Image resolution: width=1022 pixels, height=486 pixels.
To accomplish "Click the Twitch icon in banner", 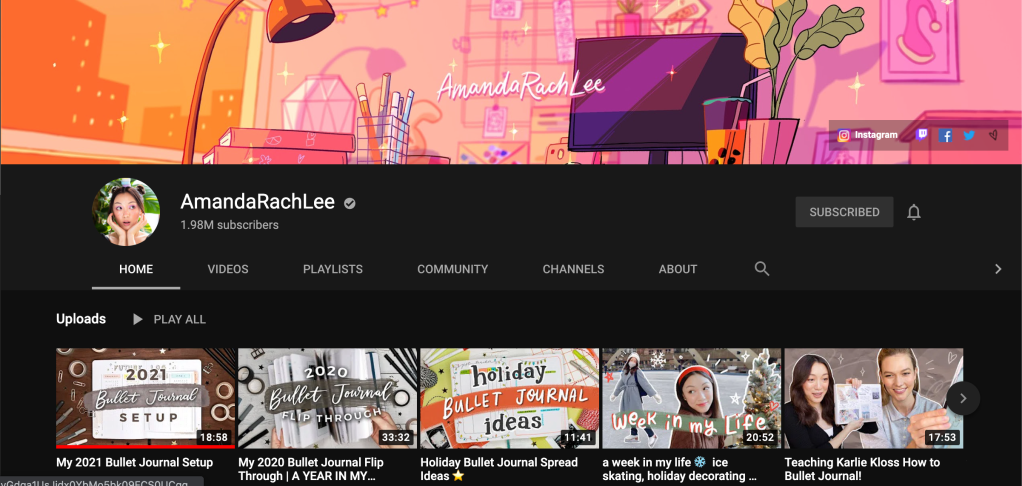I will click(x=922, y=135).
